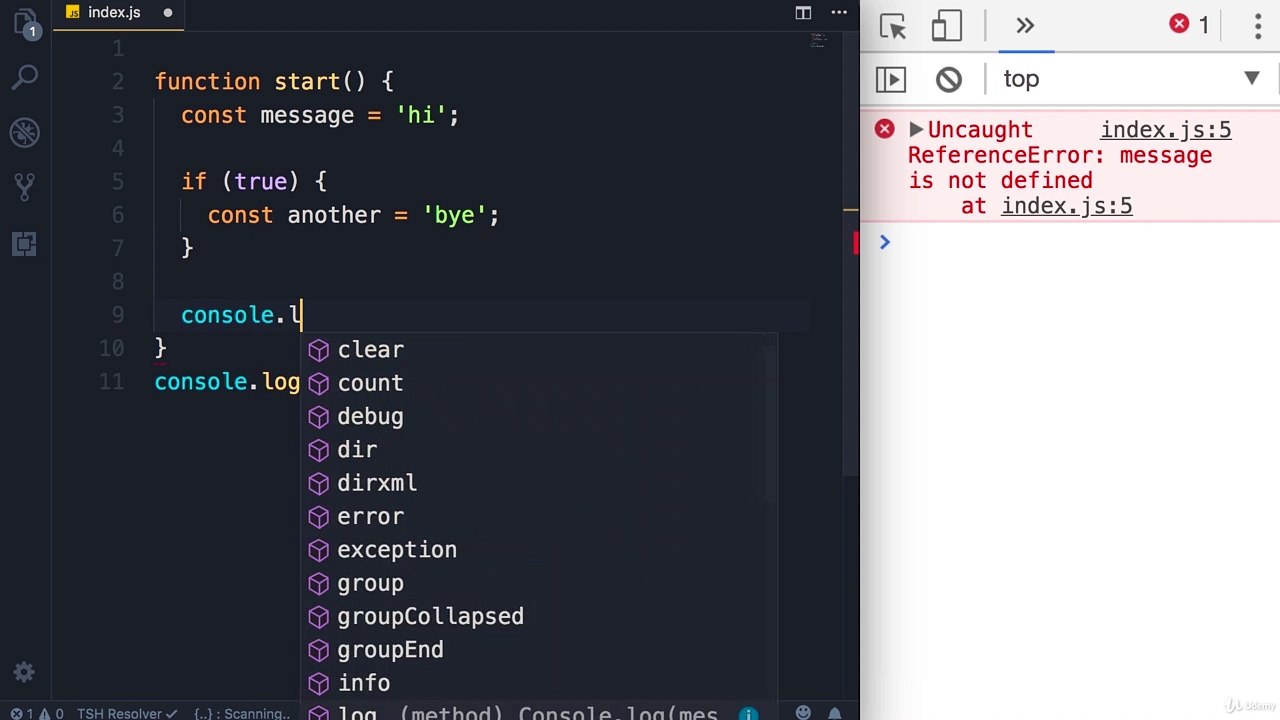
Task: Open the Manage gear icon in the activity bar
Action: tap(25, 672)
